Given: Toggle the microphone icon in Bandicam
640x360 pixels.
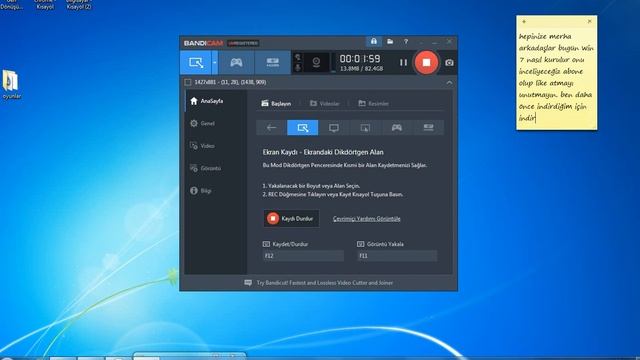Looking at the screenshot, I should pos(298,68).
